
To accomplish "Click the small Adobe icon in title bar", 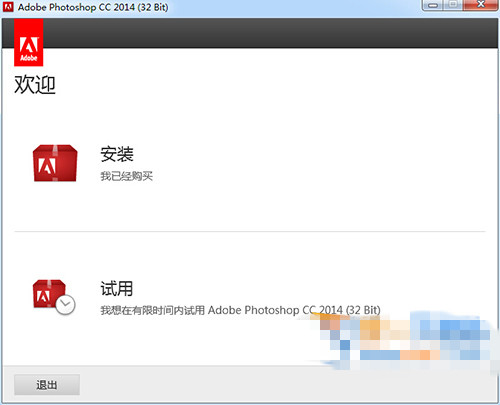I will (x=8, y=6).
